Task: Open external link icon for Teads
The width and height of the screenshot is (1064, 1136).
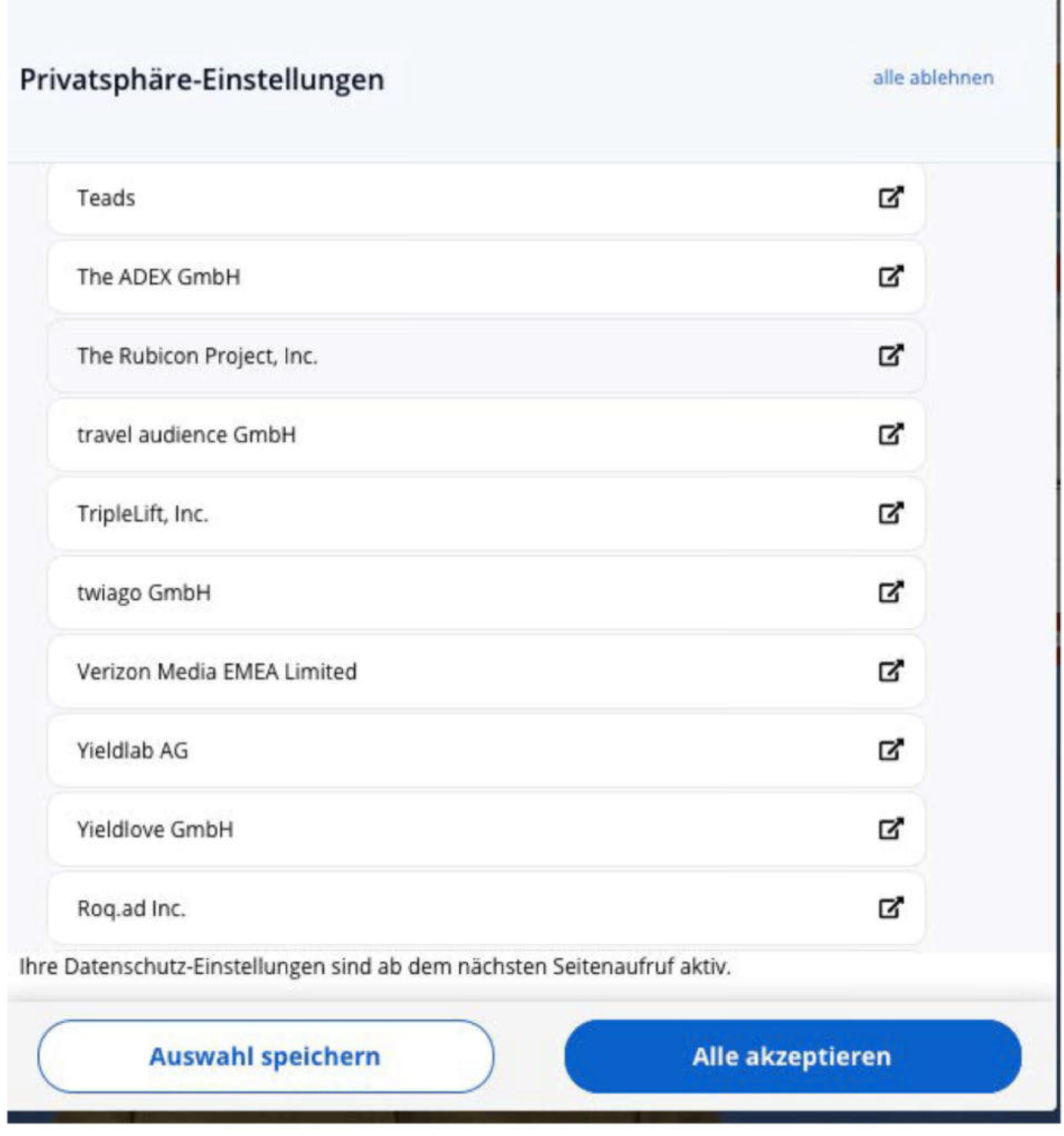Action: [890, 198]
